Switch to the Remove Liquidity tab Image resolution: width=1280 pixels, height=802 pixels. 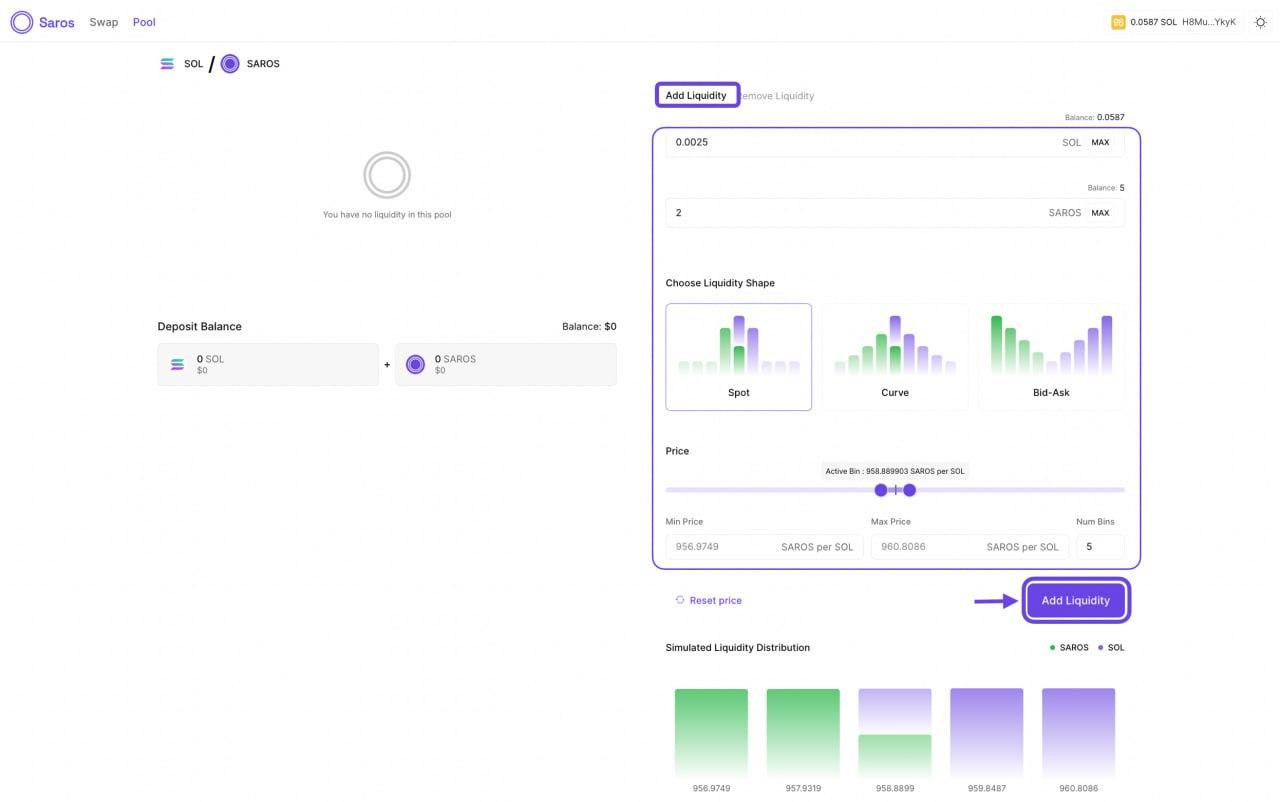[779, 96]
